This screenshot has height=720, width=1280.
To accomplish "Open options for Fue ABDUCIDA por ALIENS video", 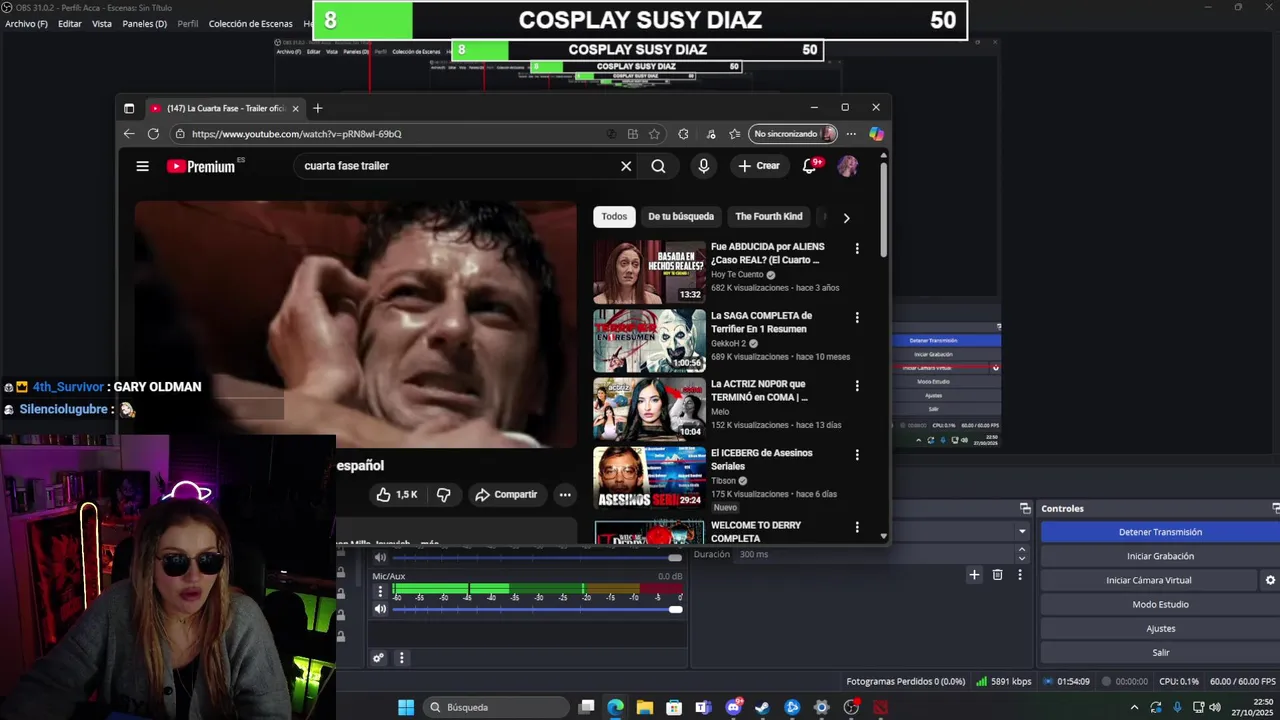I will click(x=857, y=248).
